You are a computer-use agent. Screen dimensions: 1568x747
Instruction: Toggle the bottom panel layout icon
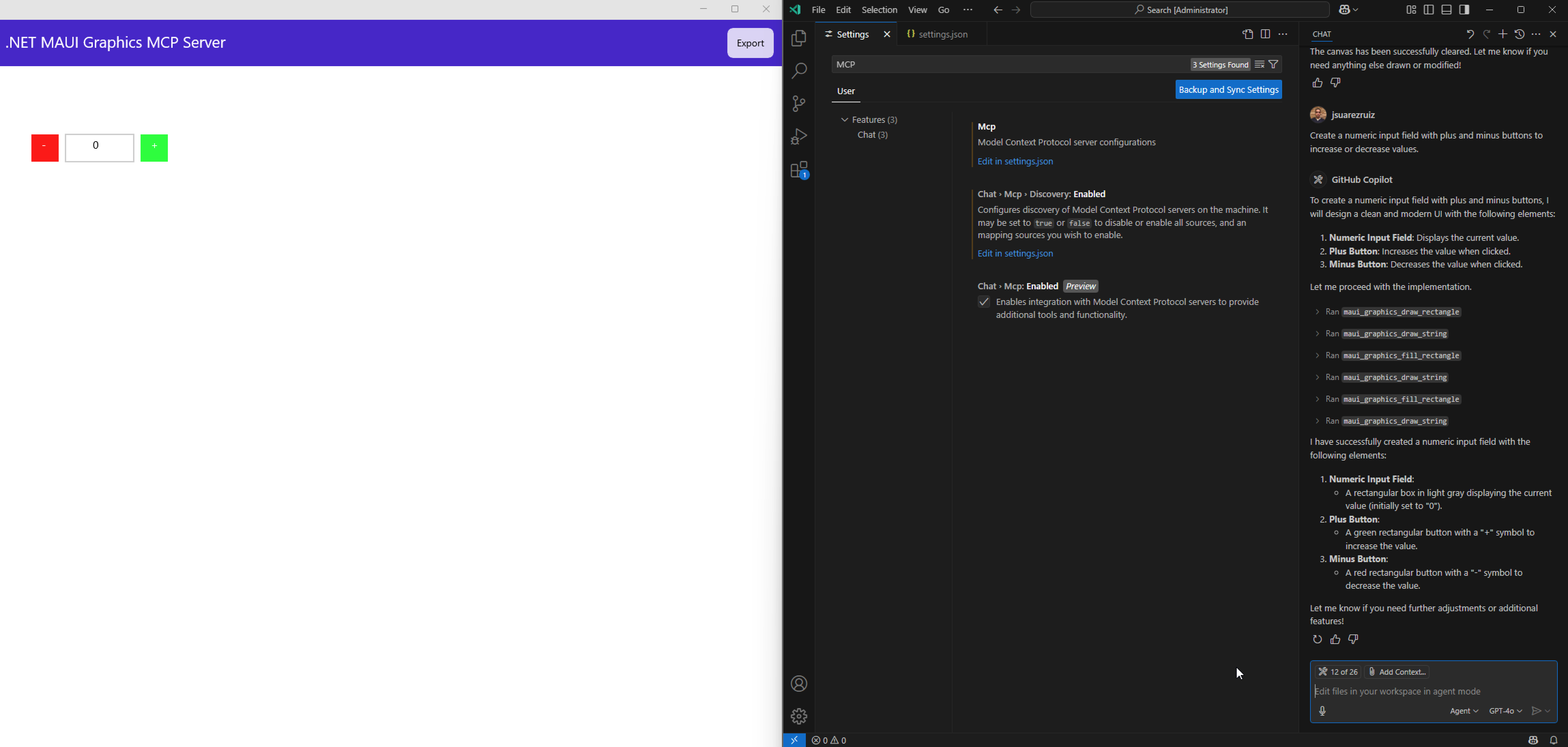pyautogui.click(x=1447, y=10)
